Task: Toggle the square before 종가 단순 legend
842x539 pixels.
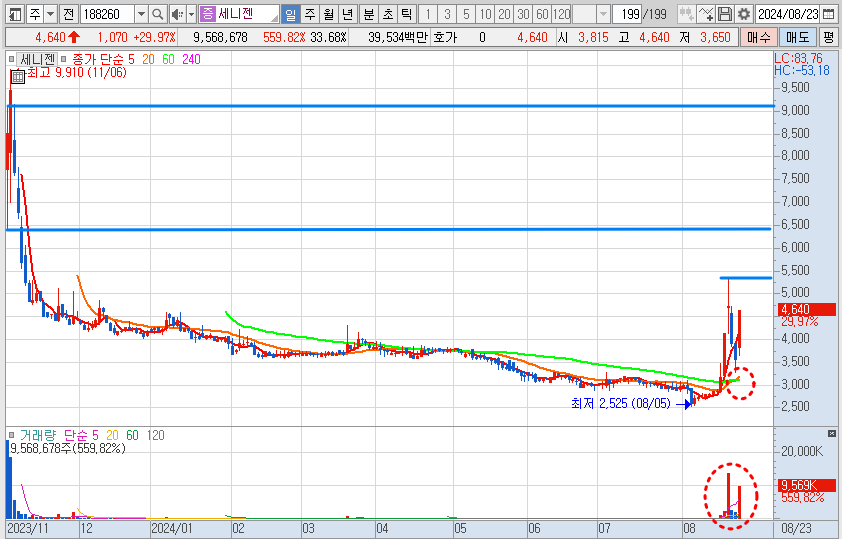Action: [x=63, y=59]
